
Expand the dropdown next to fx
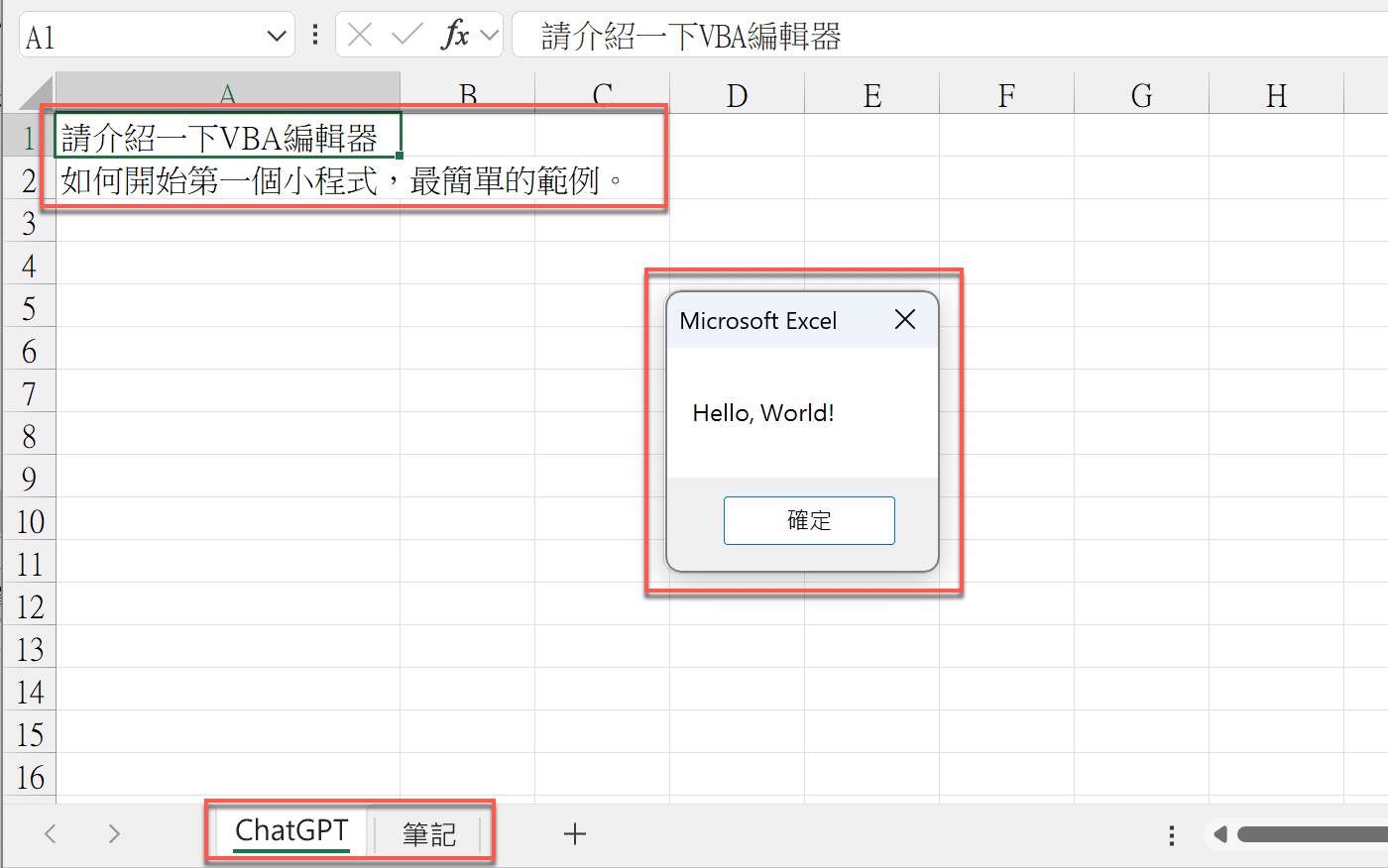[489, 36]
